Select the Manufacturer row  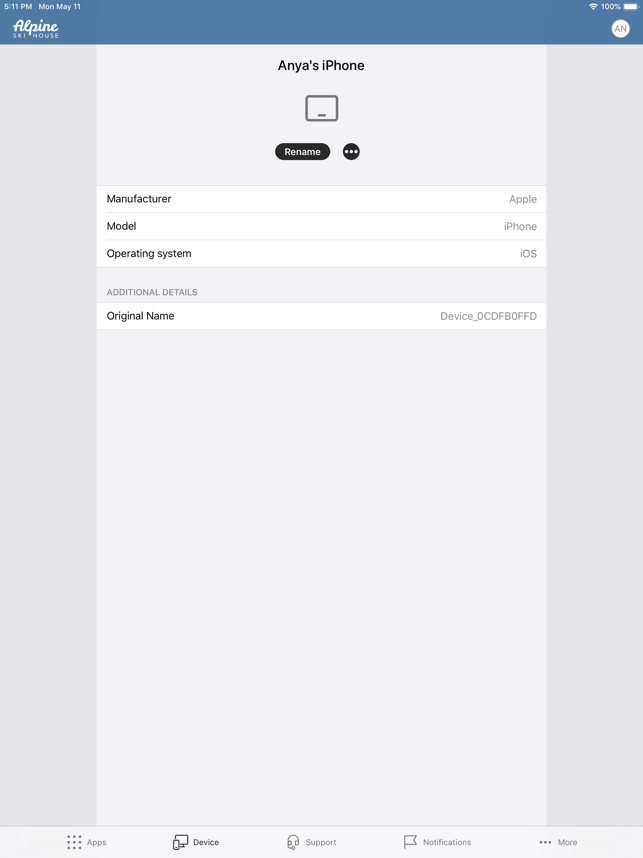321,199
